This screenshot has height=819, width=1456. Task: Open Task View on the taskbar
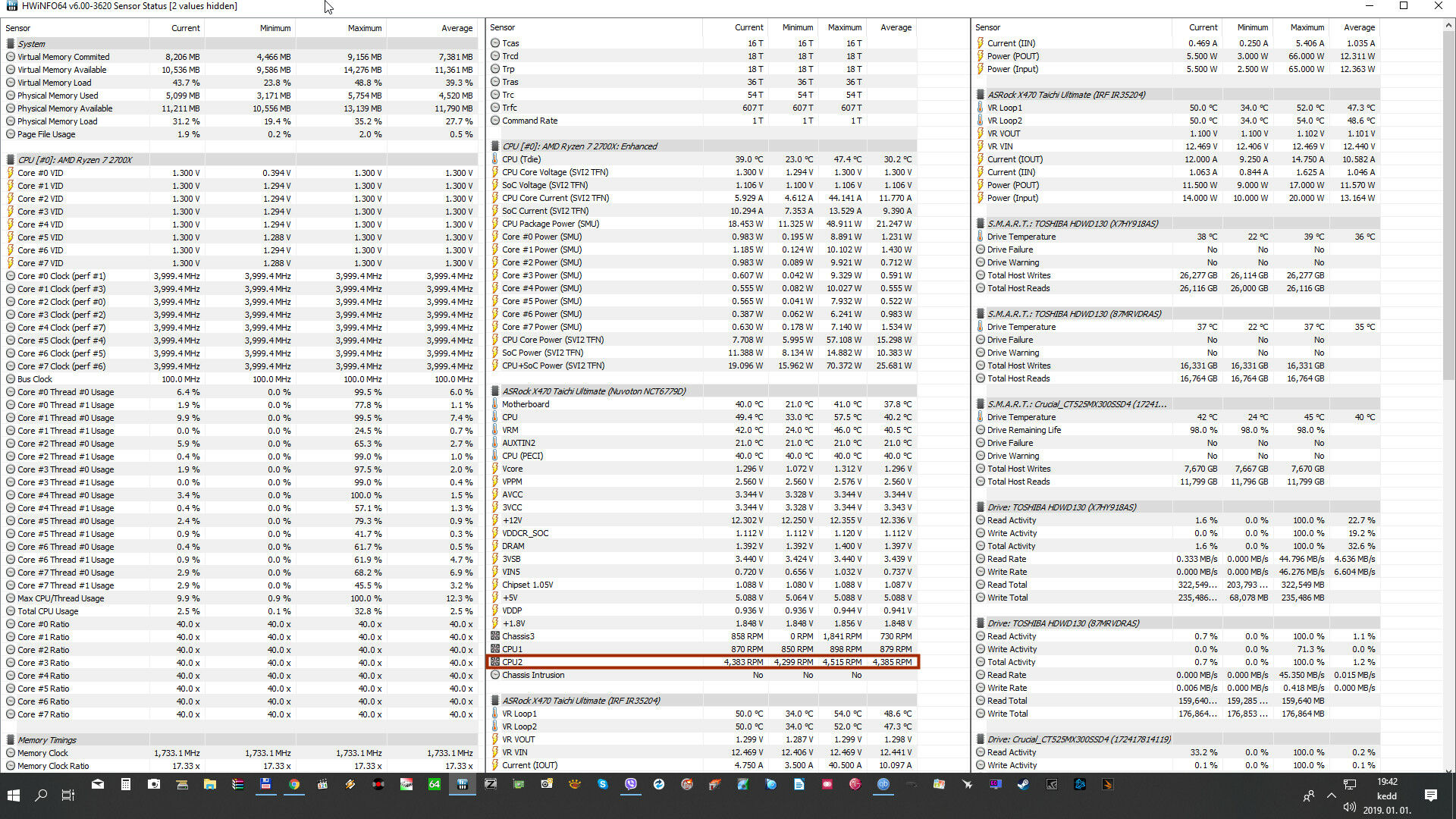(68, 795)
